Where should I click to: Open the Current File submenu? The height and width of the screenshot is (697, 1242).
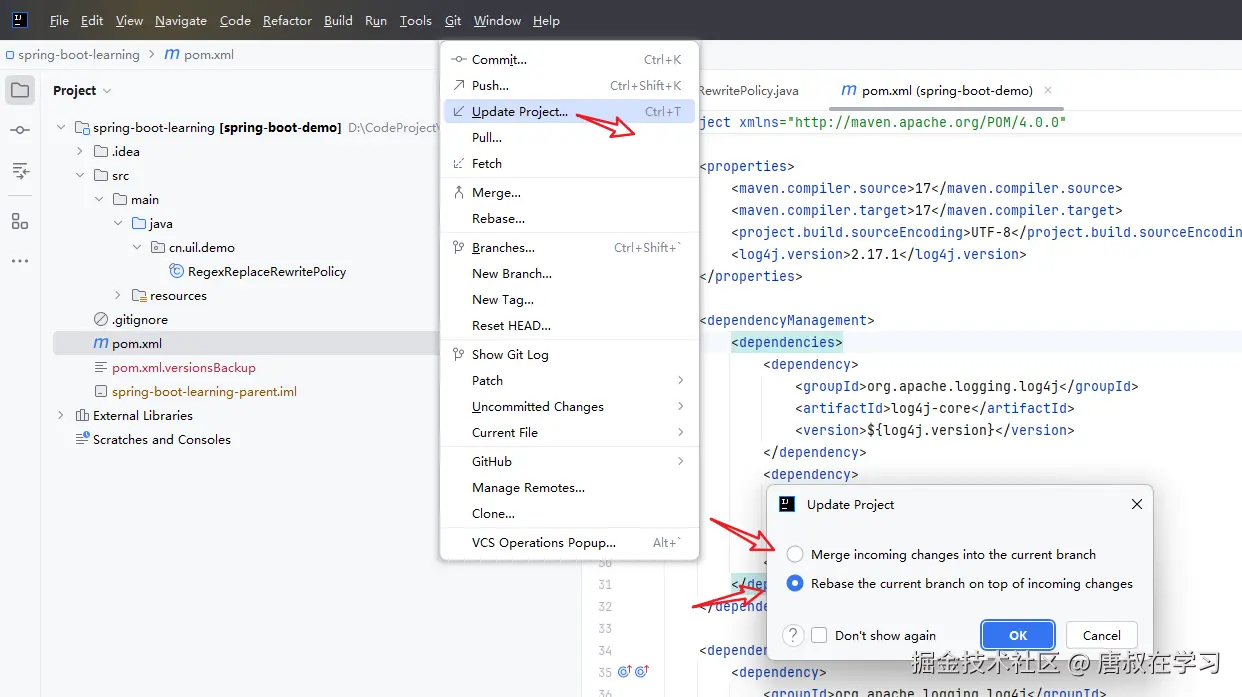tap(569, 433)
